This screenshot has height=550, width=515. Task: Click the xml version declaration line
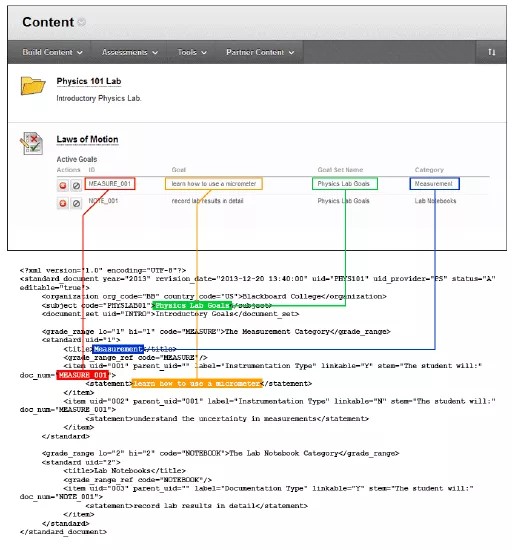coord(103,270)
